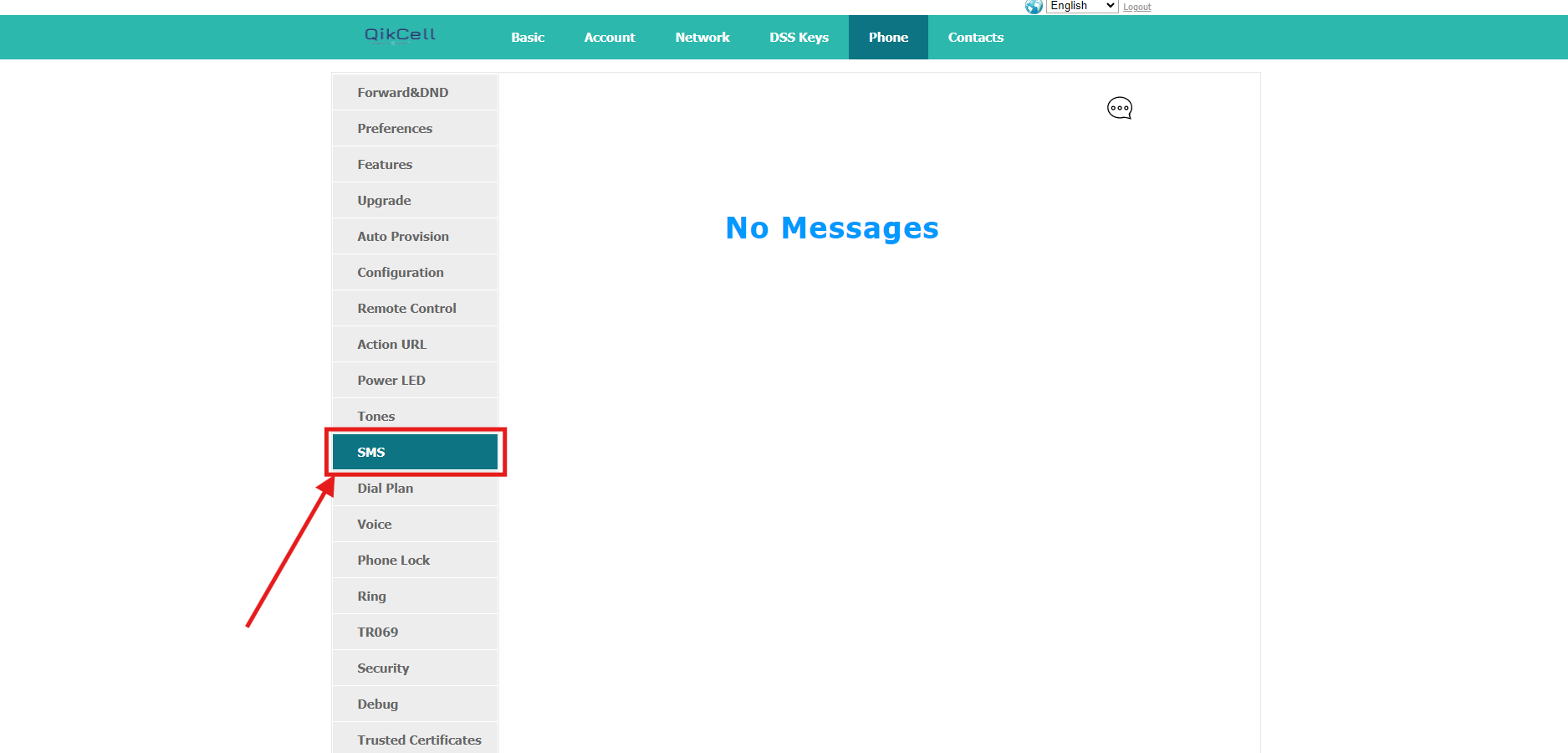This screenshot has height=753, width=1568.
Task: Click the QikCell logo
Action: (x=400, y=35)
